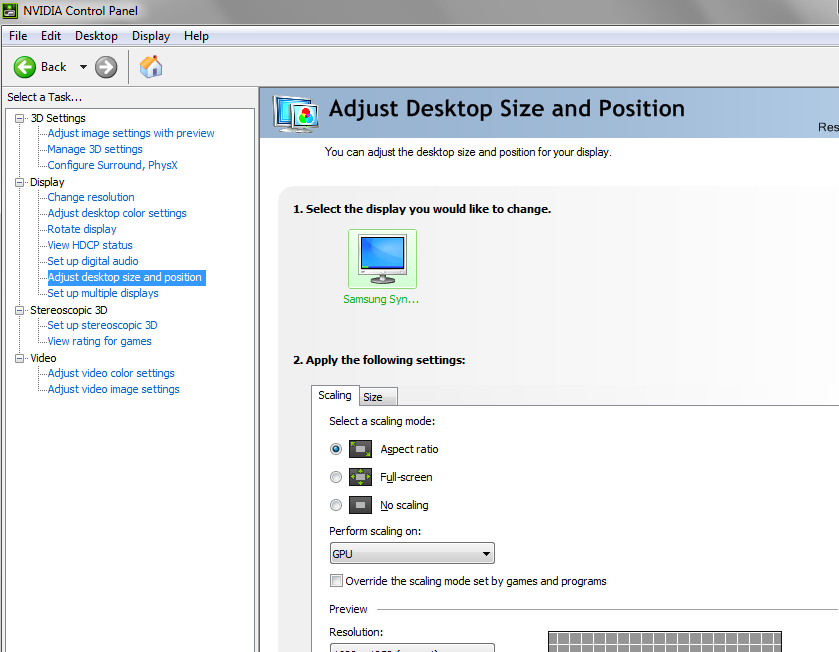Open Set up stereoscopic 3D
The height and width of the screenshot is (652, 839).
coord(102,326)
